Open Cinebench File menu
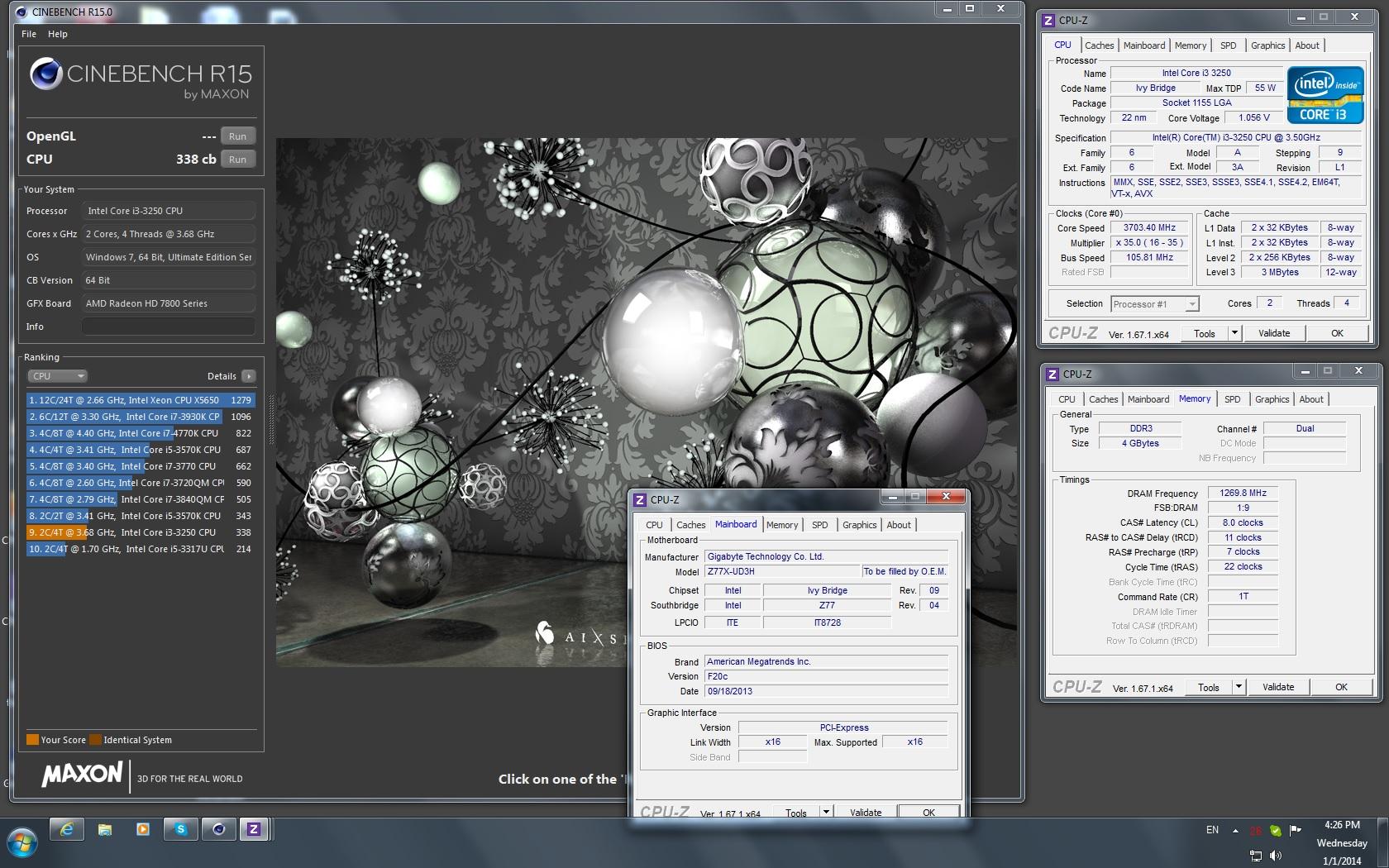 [x=29, y=34]
